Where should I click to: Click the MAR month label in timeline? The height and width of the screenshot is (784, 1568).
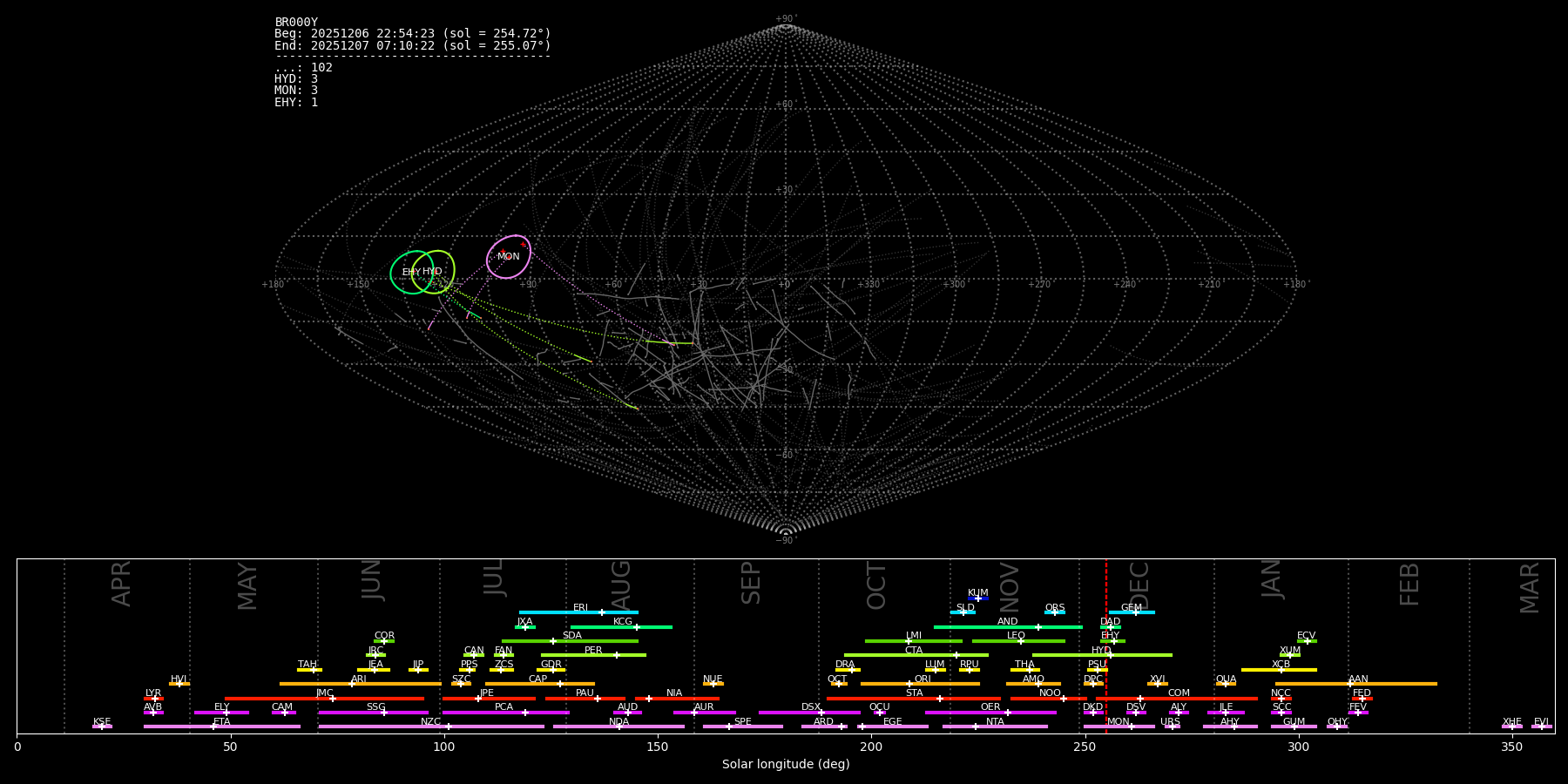coord(1530,588)
